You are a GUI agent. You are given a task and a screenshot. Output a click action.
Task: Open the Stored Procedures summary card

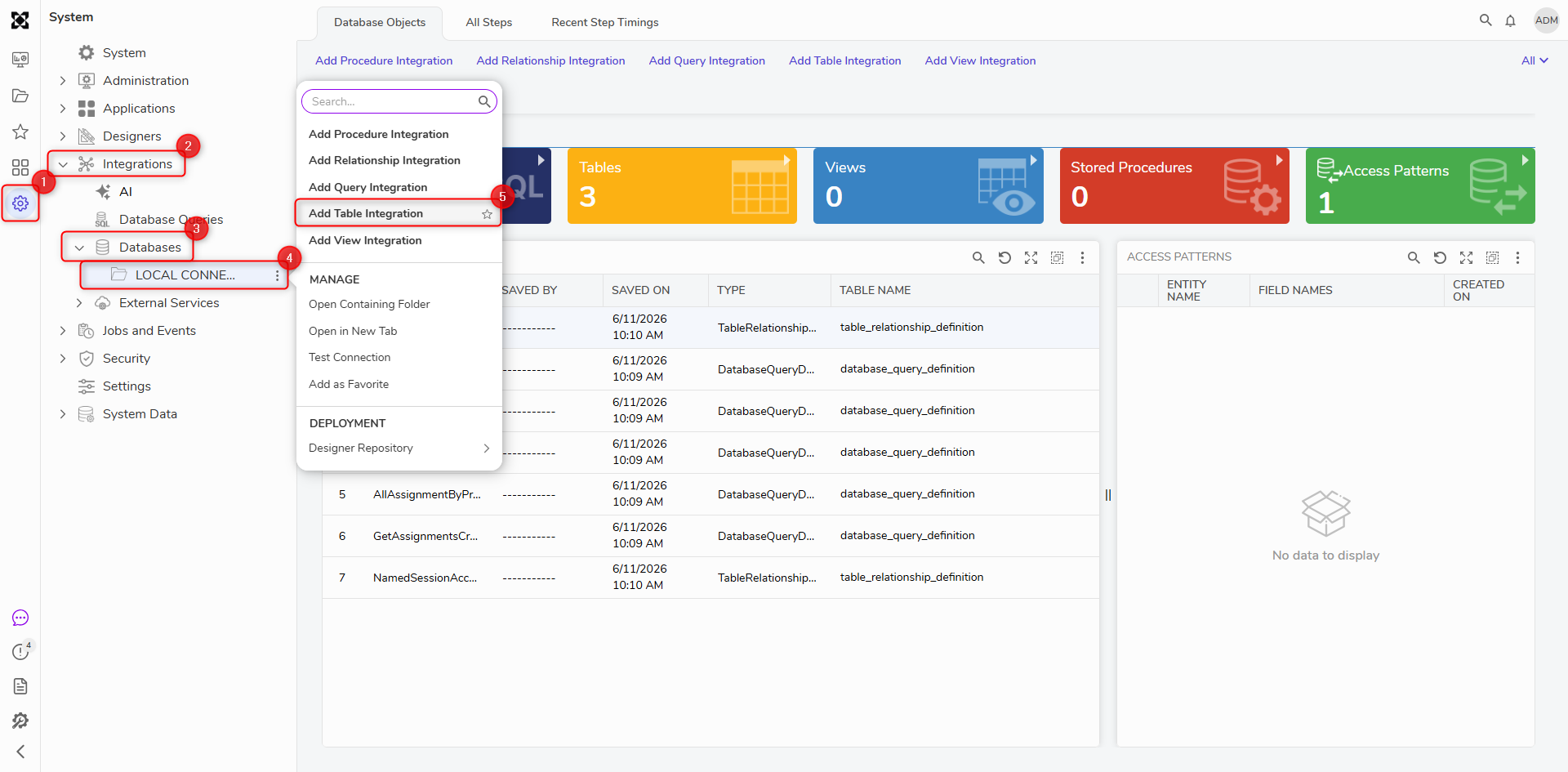[1174, 185]
